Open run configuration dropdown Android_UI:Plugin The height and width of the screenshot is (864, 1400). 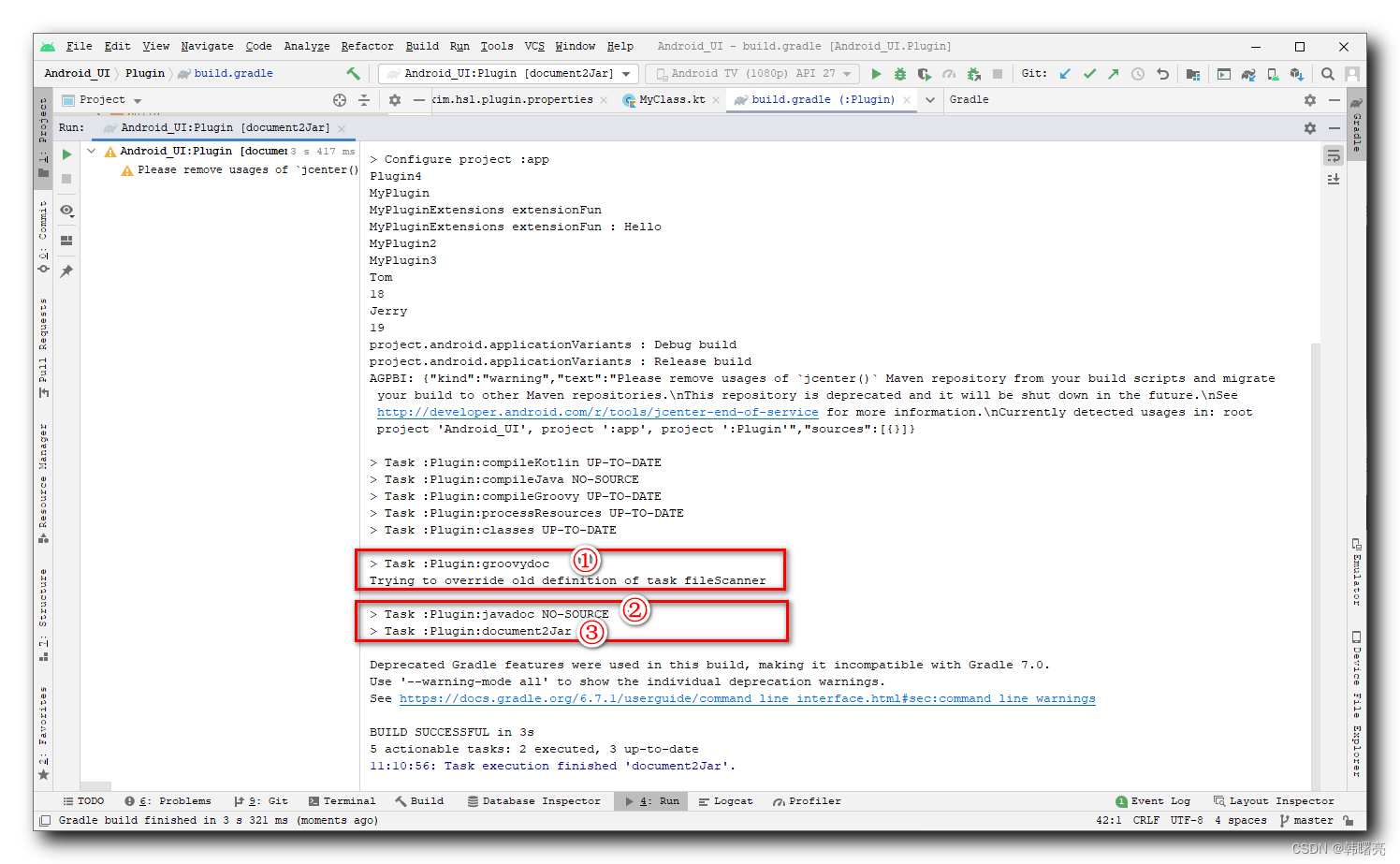509,73
